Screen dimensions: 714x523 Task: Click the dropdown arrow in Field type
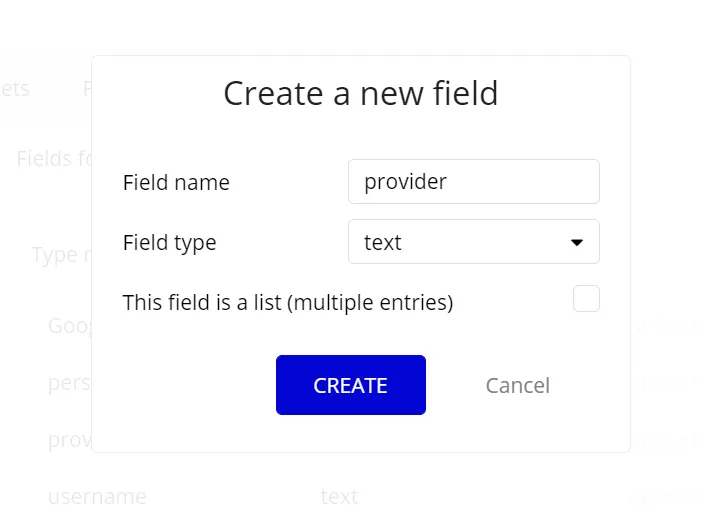576,243
